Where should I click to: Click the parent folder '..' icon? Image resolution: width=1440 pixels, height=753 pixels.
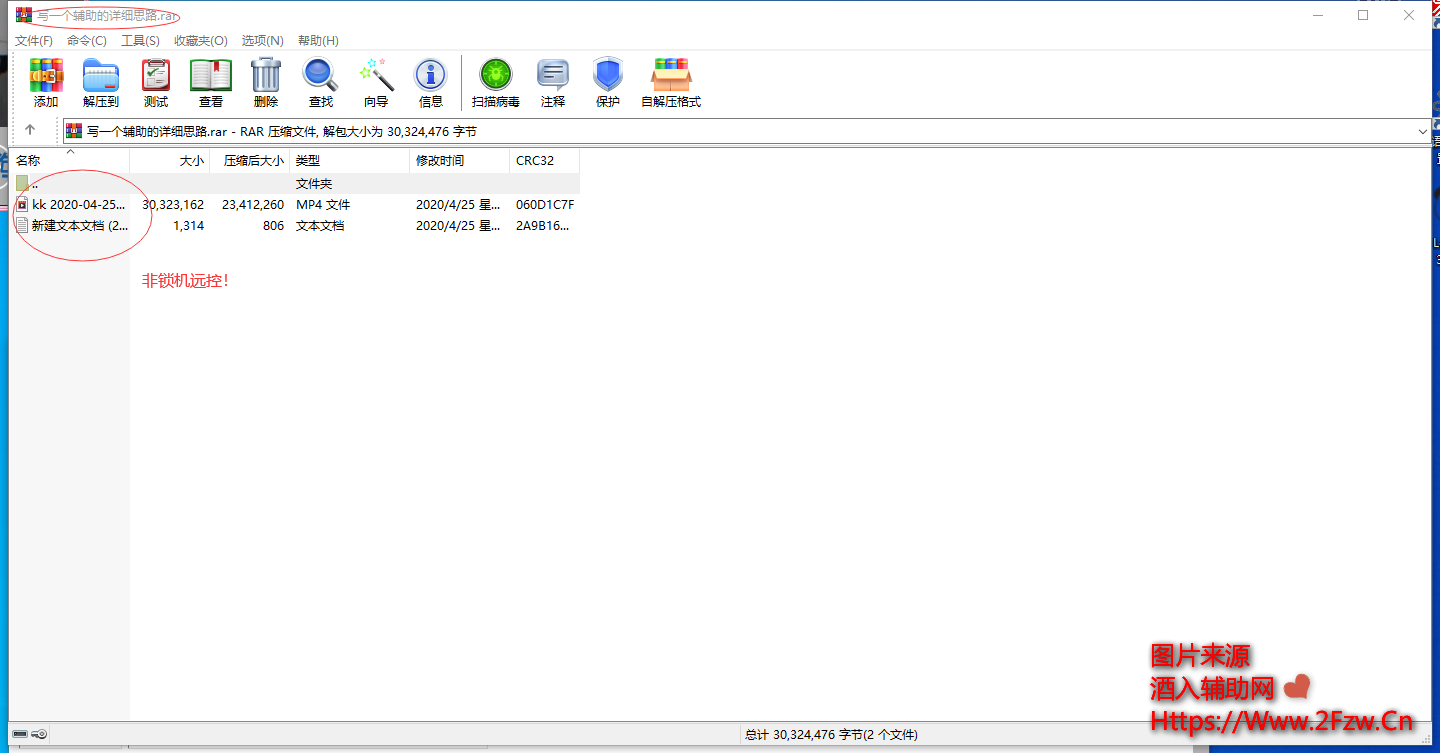(22, 183)
